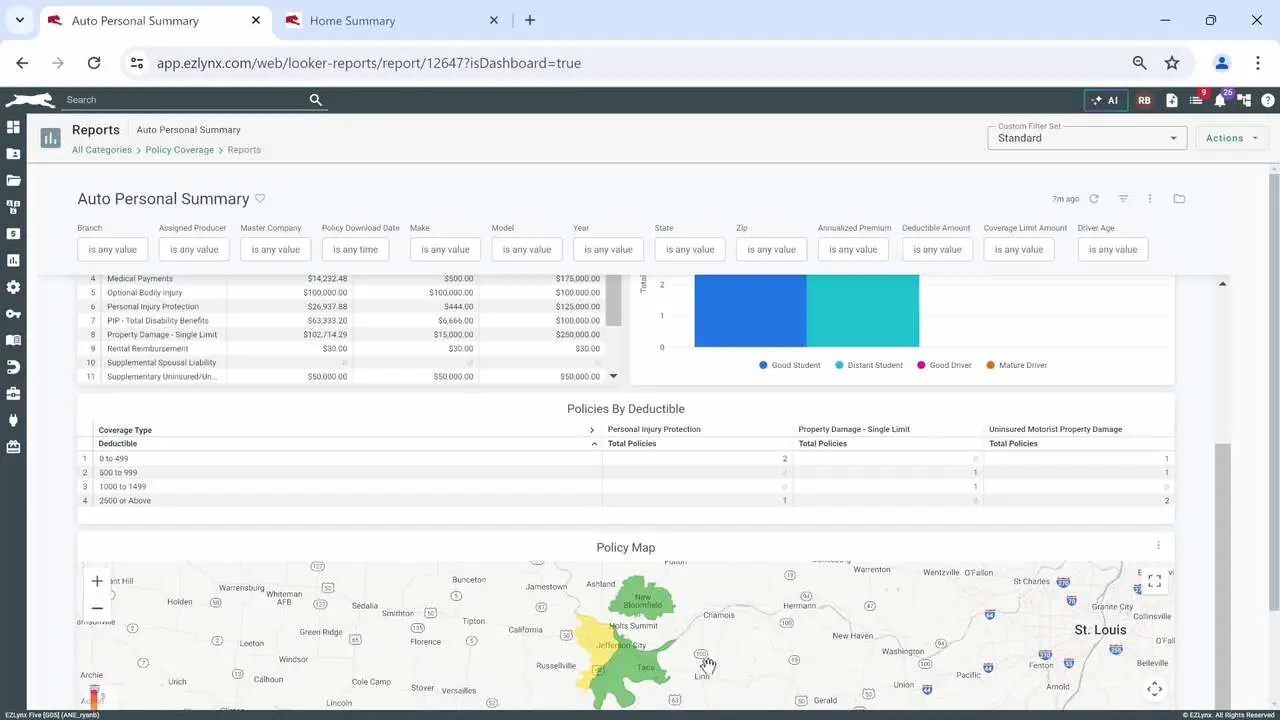Open the Custom Filter Set dropdown
1280x720 pixels.
pos(1086,138)
